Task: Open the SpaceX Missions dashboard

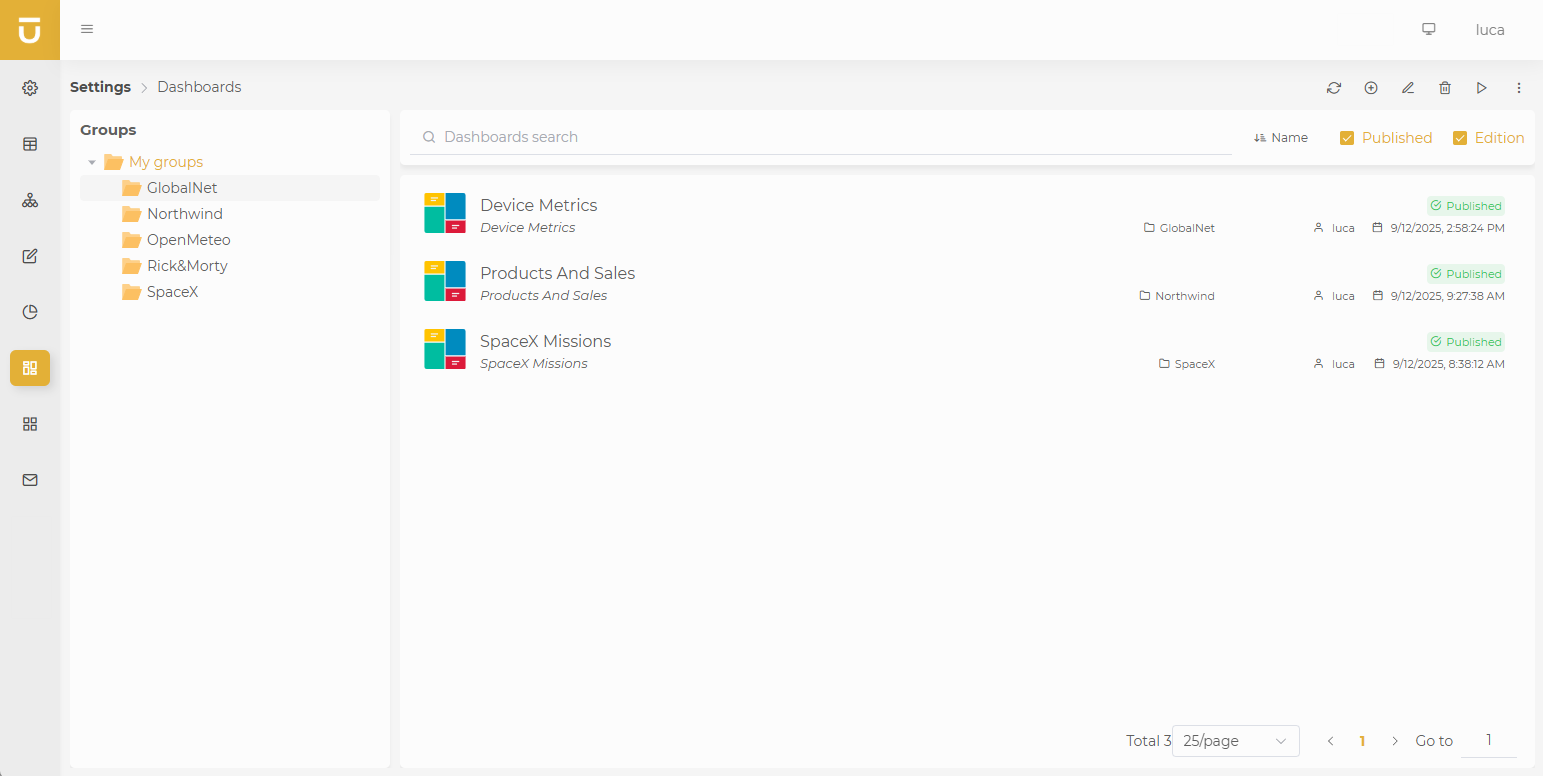Action: 545,341
